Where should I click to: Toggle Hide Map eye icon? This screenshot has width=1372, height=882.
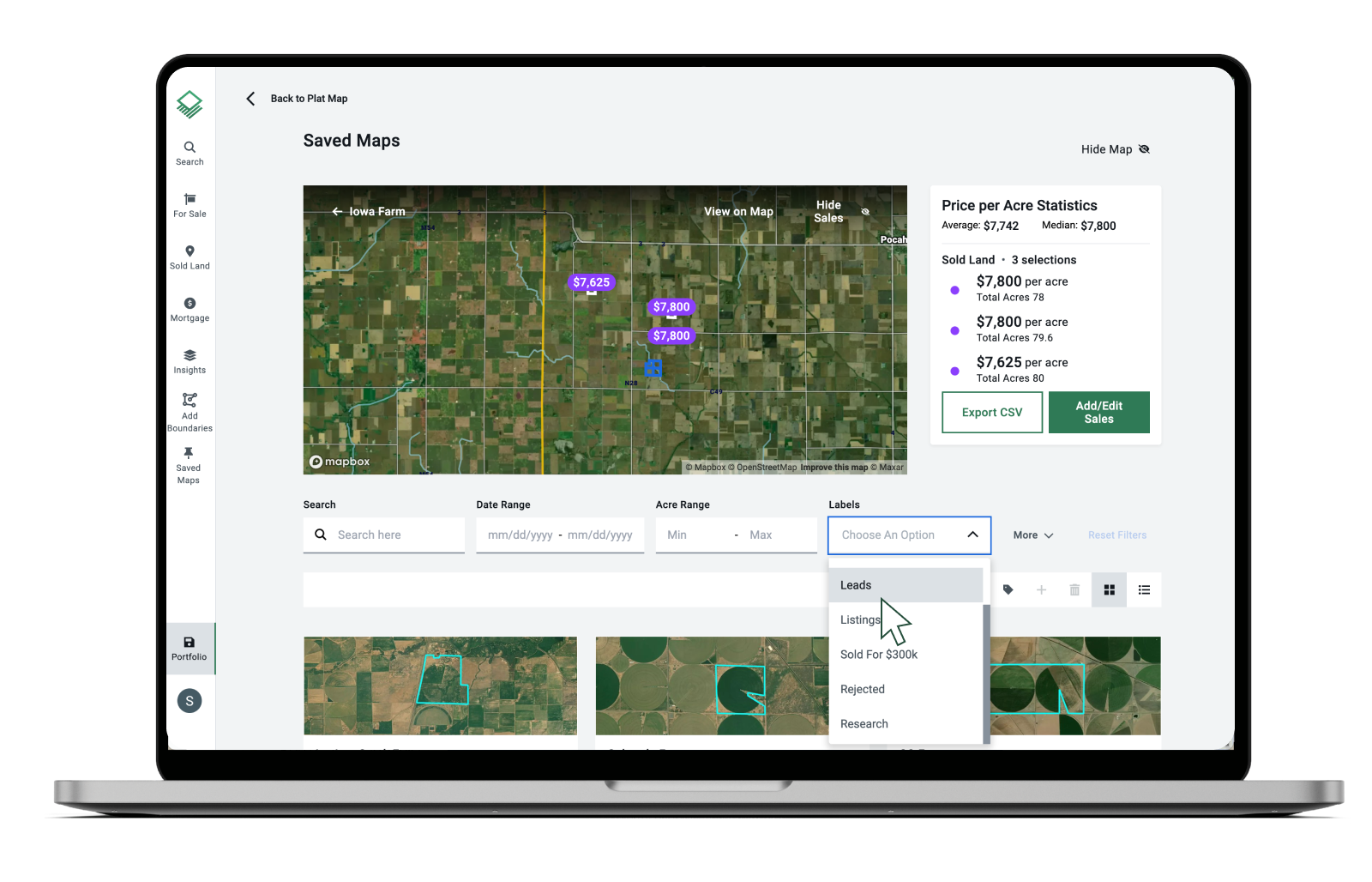point(1144,149)
